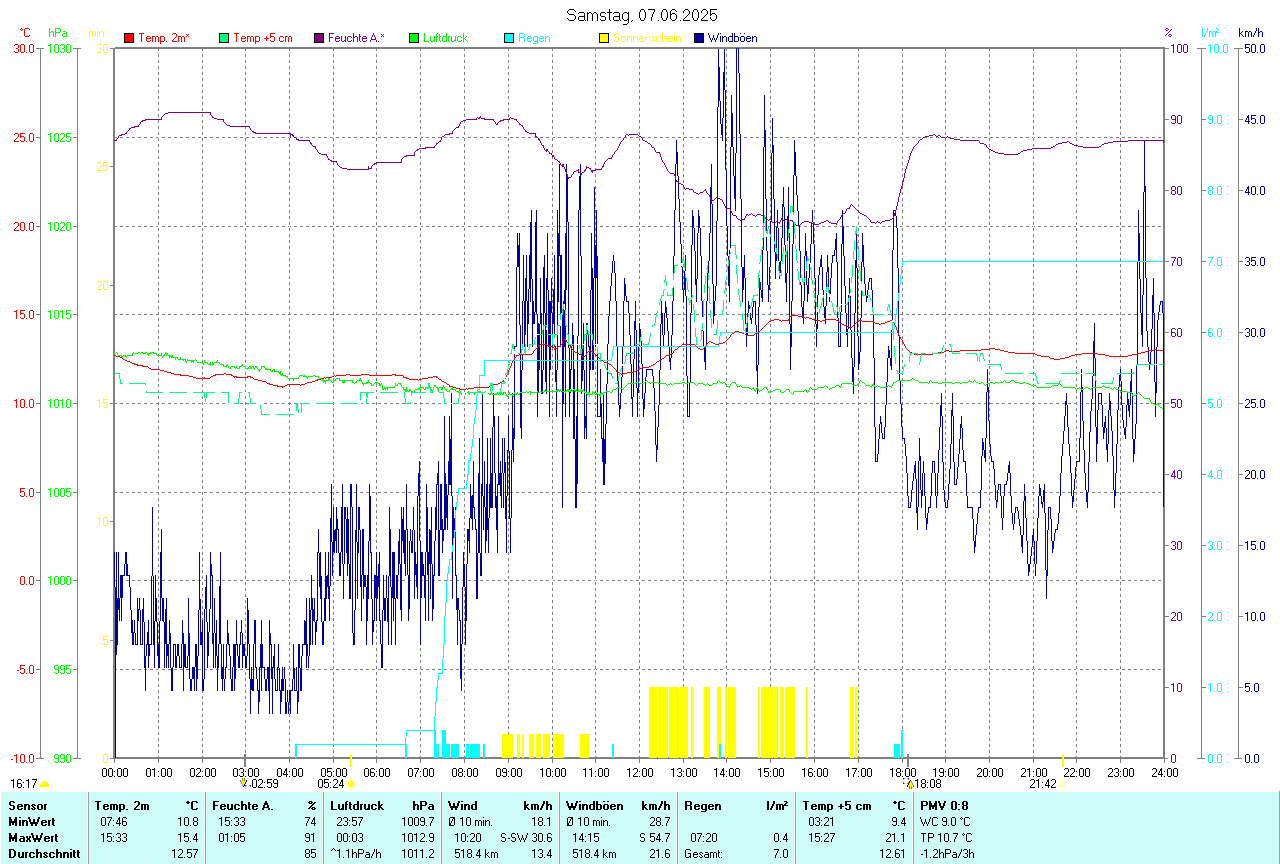Click the yellow Sonnenschein legend square
This screenshot has height=864, width=1280.
tap(604, 38)
